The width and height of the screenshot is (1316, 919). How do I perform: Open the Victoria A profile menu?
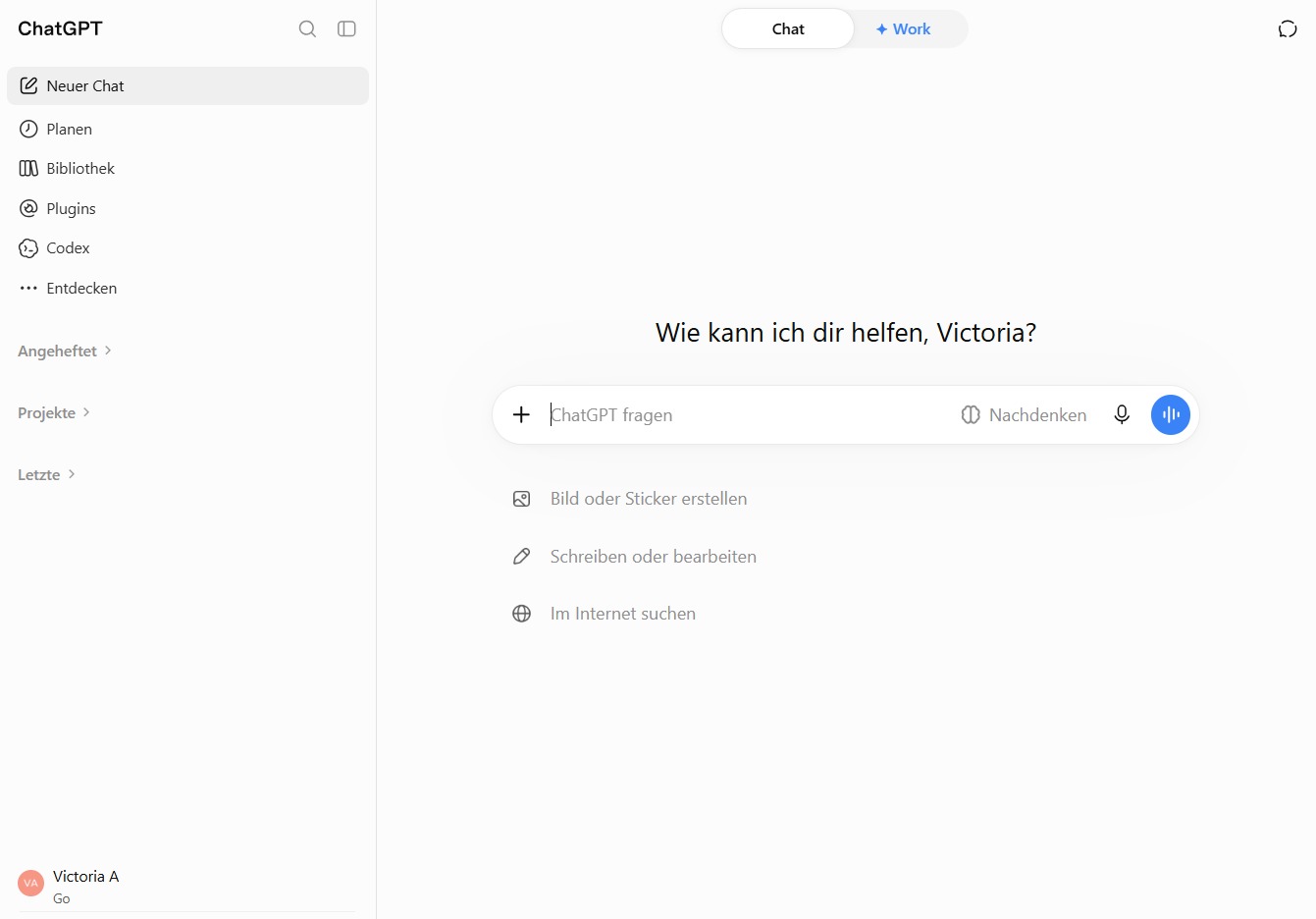coord(187,886)
